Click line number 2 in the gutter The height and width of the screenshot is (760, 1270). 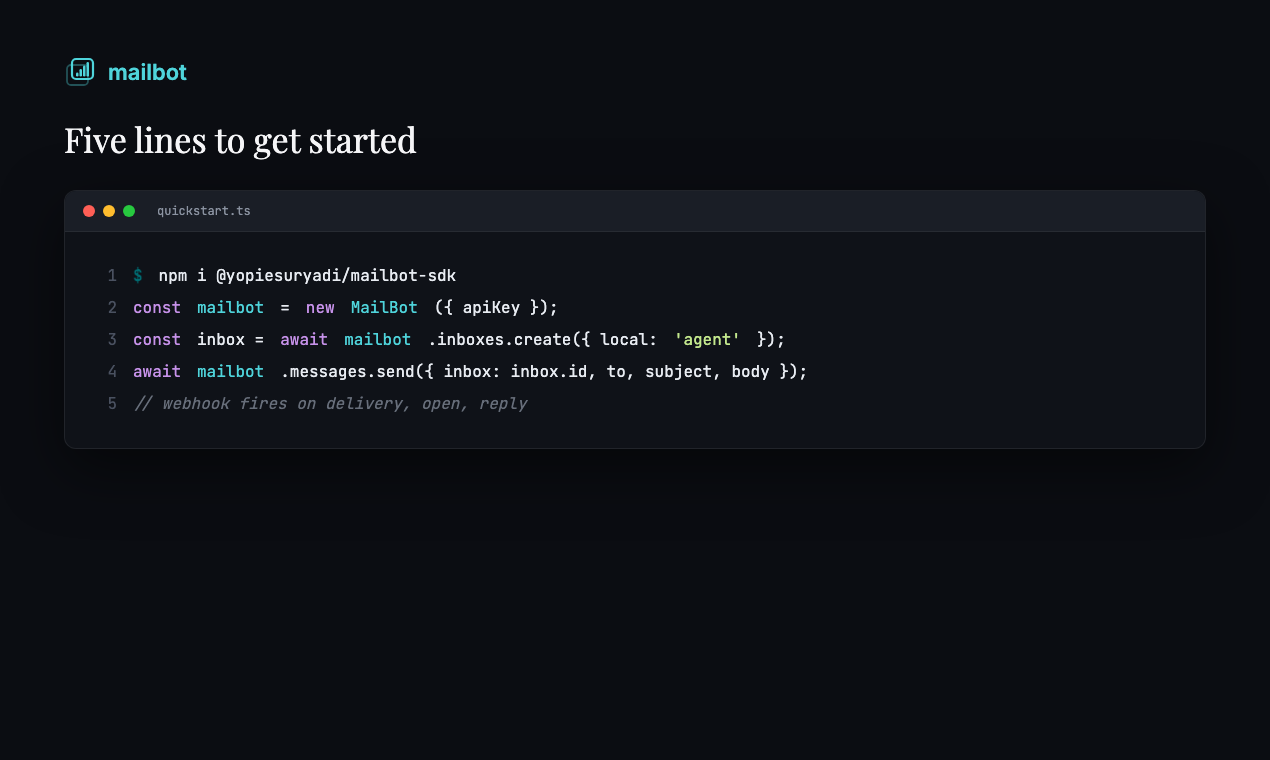pos(112,307)
